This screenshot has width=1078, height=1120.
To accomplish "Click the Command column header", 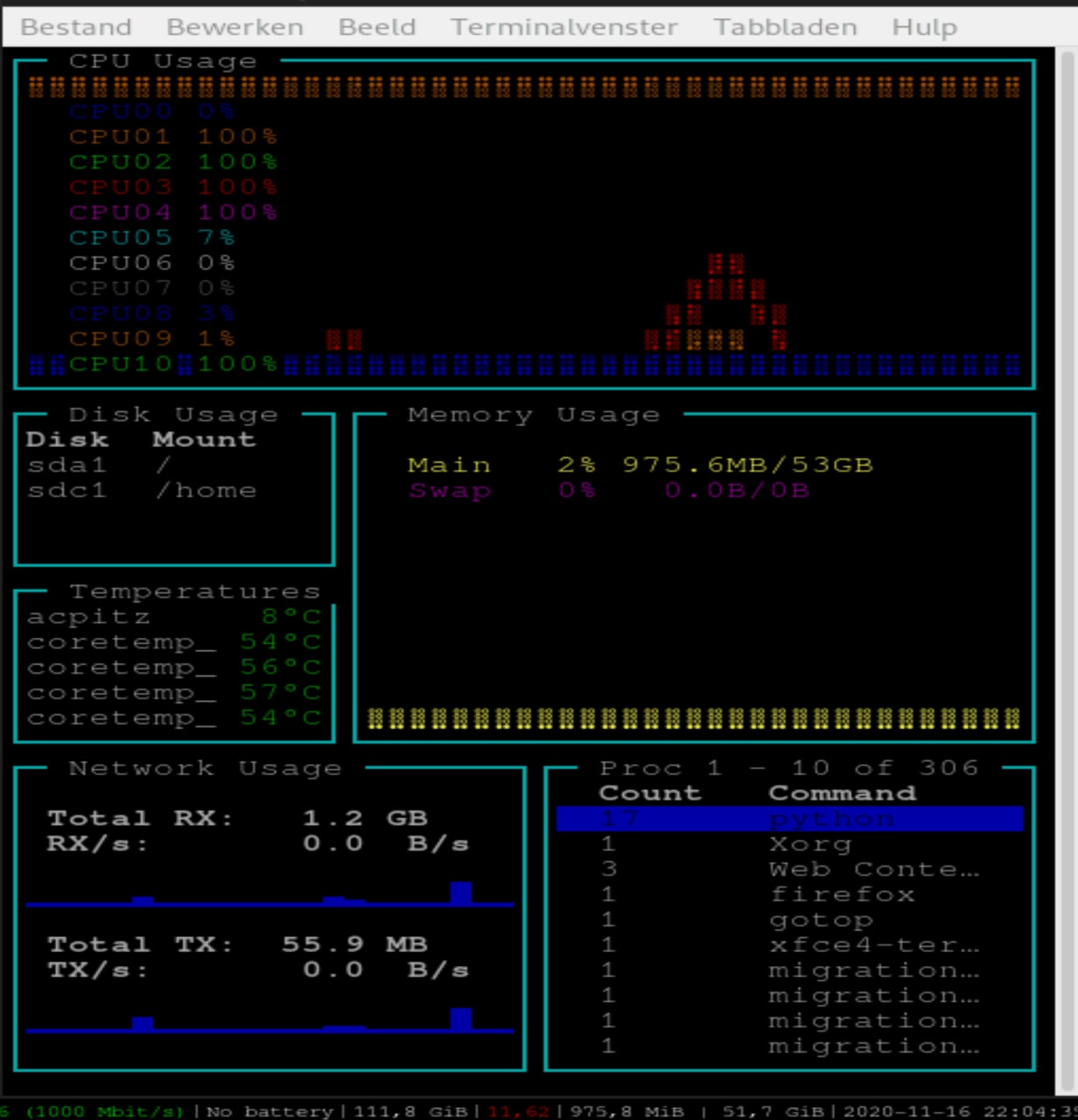I will tap(842, 793).
